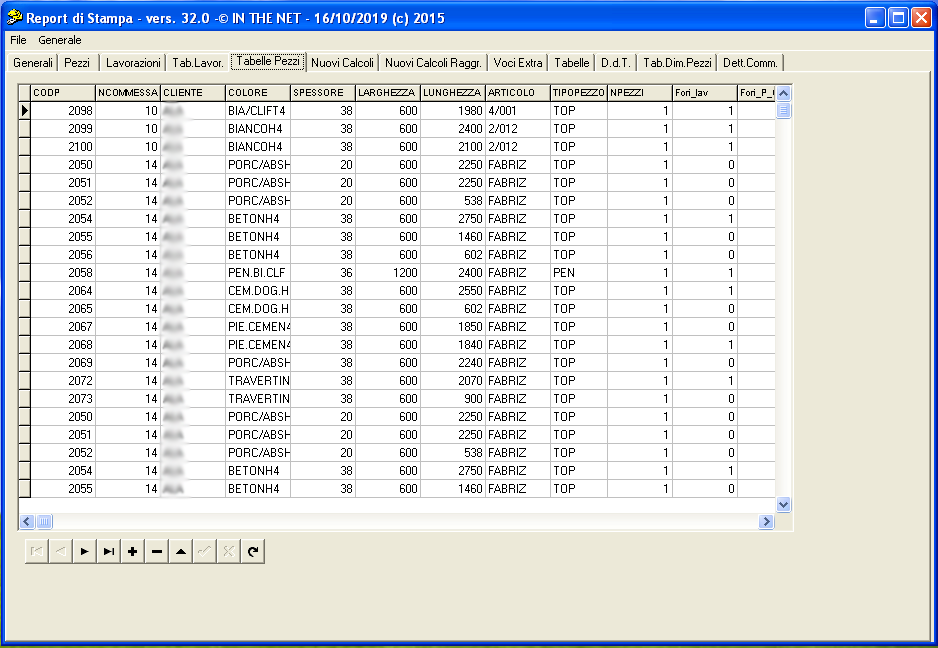This screenshot has width=938, height=648.
Task: Click the 2070 length cell
Action: 453,381
